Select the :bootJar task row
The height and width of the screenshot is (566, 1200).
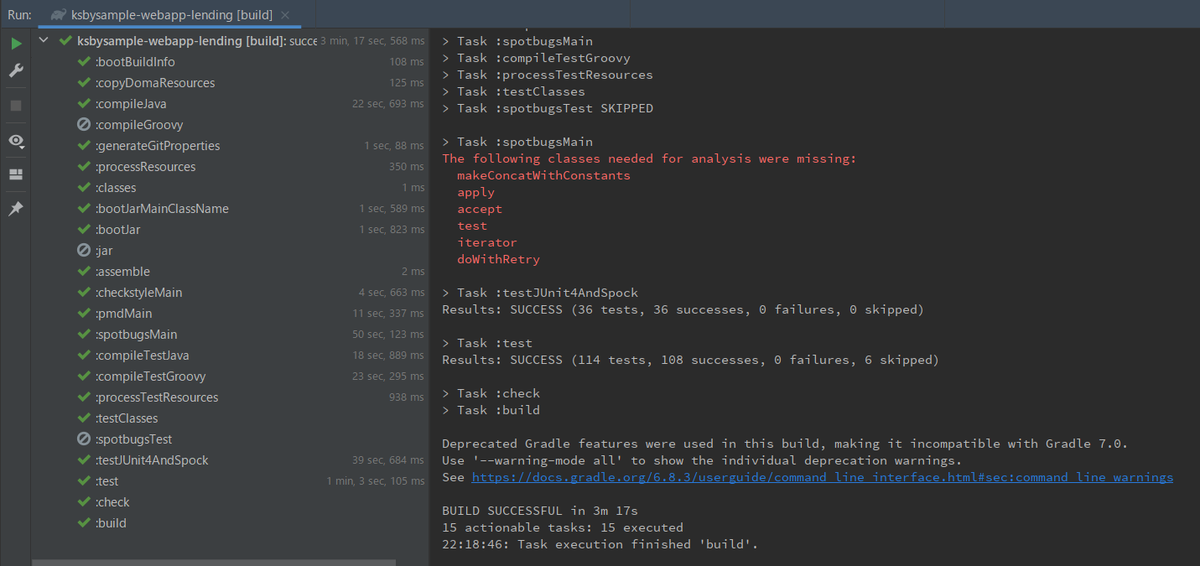(x=231, y=230)
